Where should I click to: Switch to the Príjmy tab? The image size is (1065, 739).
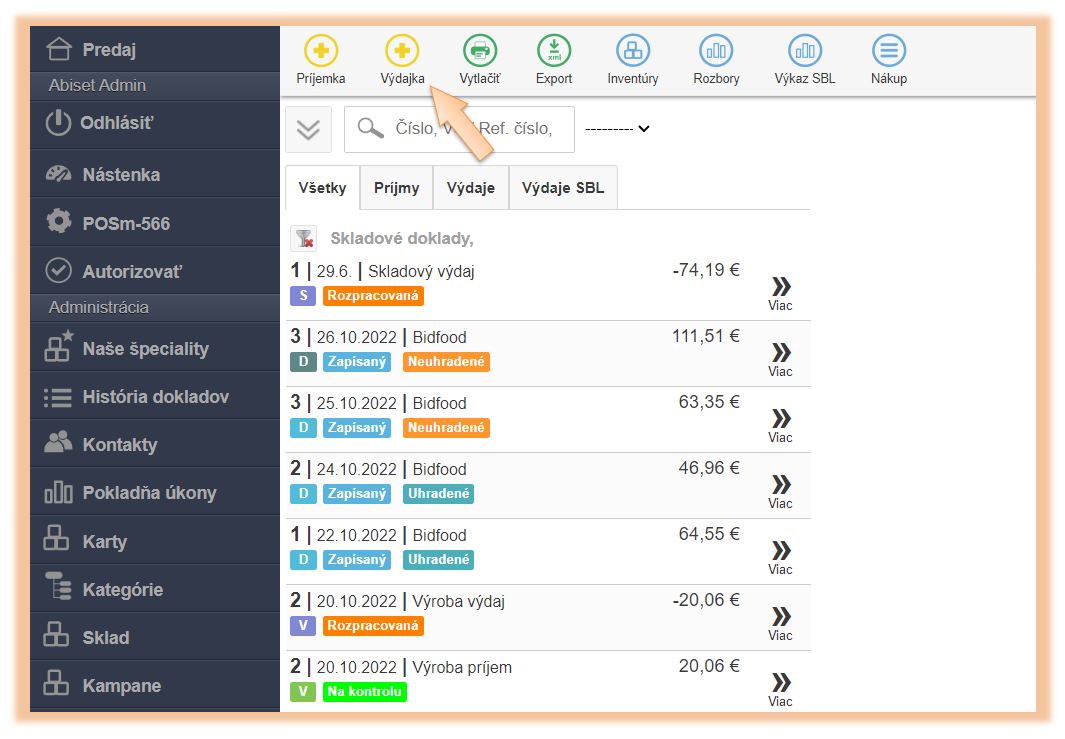(x=396, y=188)
